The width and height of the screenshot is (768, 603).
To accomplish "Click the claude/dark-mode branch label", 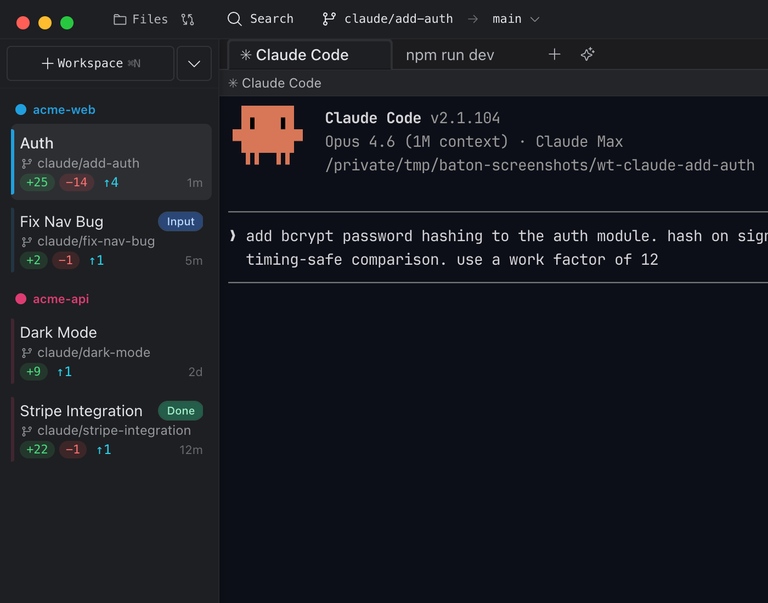I will click(94, 352).
